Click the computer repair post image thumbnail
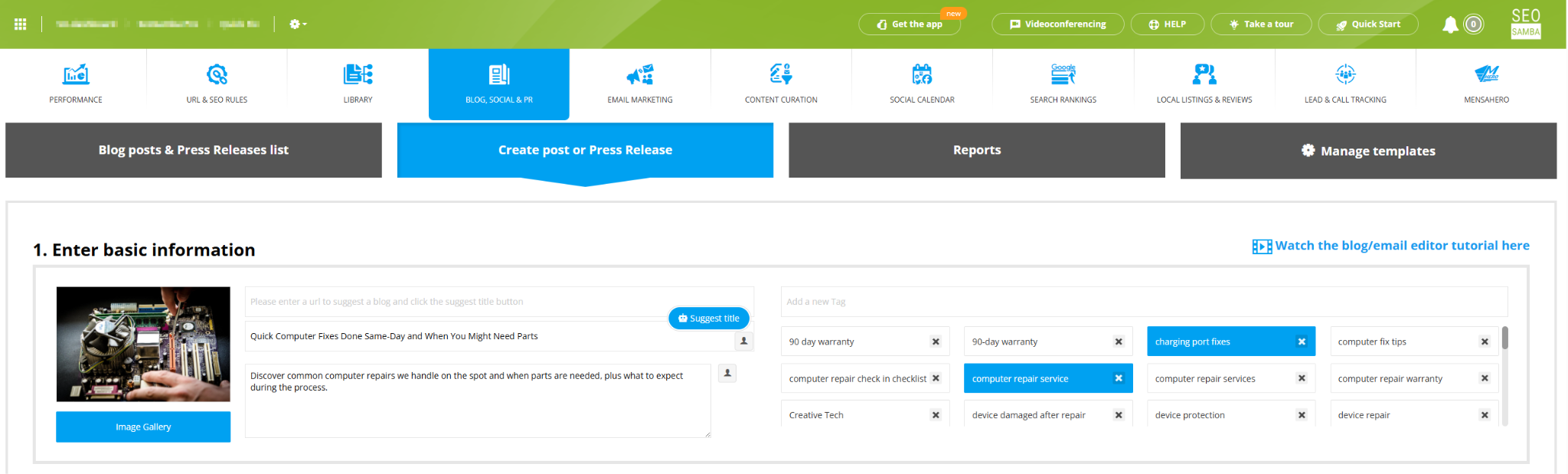Viewport: 1568px width, 474px height. pyautogui.click(x=143, y=344)
